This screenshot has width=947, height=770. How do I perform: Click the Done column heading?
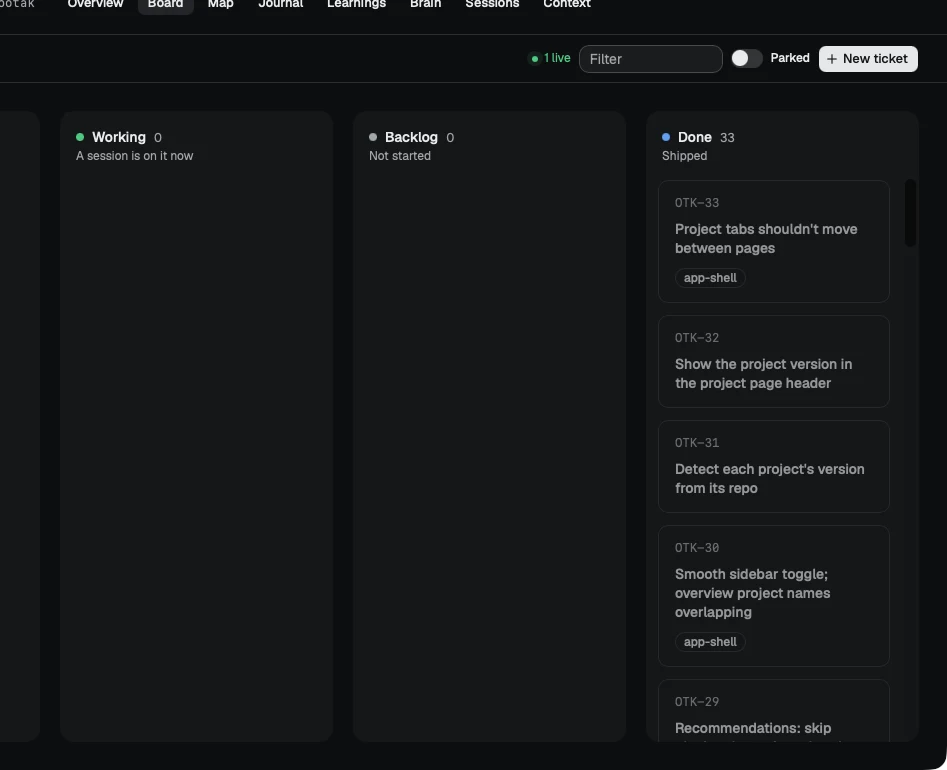(695, 137)
